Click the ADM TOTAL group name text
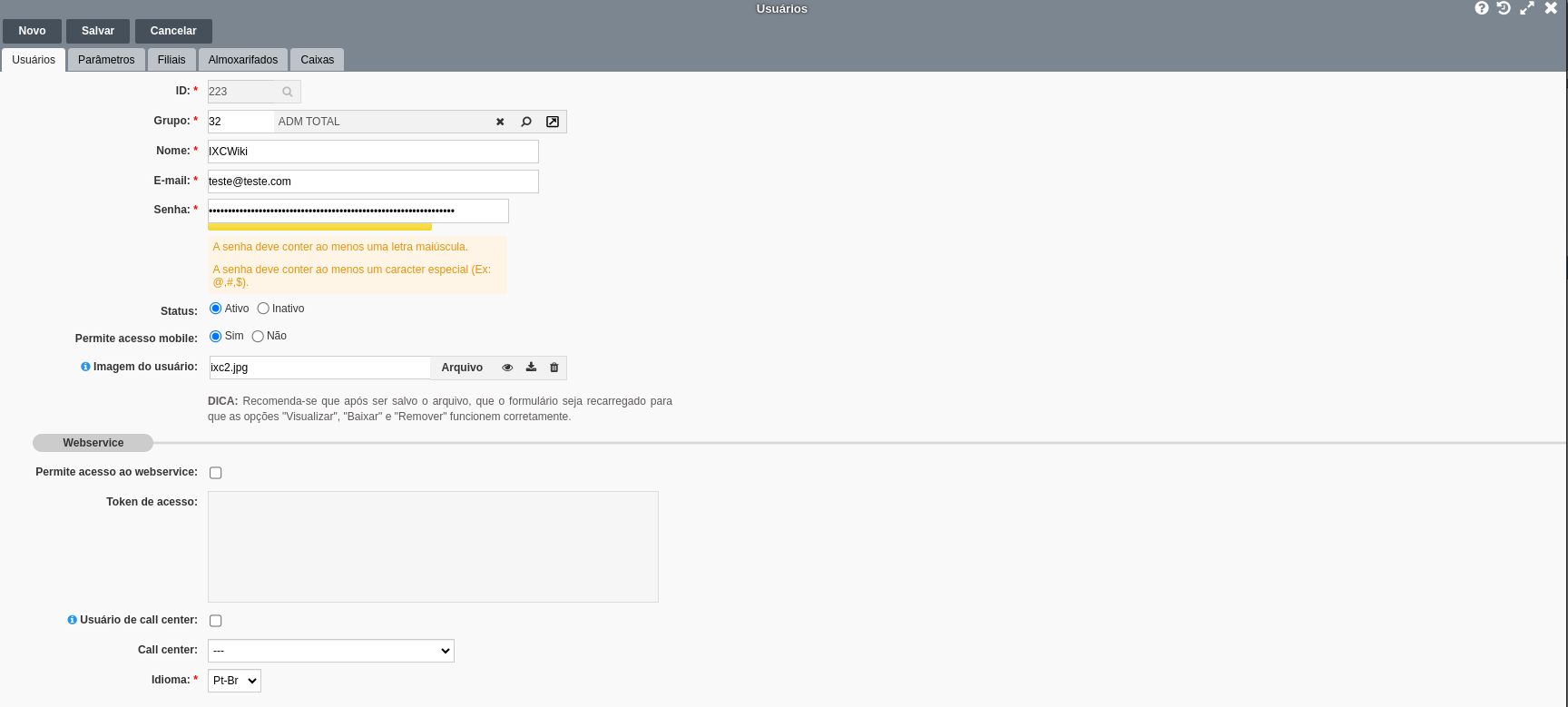 pyautogui.click(x=309, y=122)
